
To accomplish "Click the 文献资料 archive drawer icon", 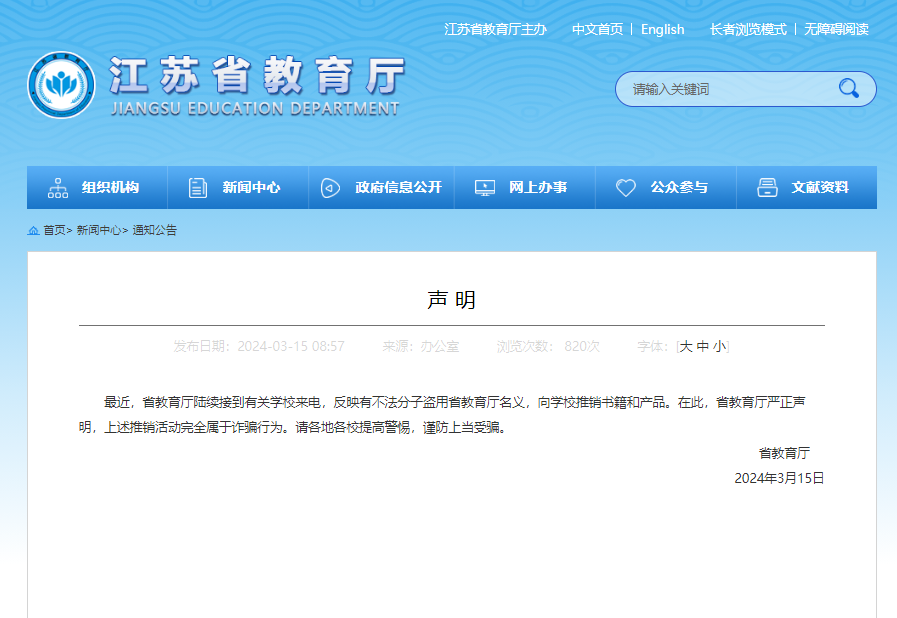I will point(767,187).
